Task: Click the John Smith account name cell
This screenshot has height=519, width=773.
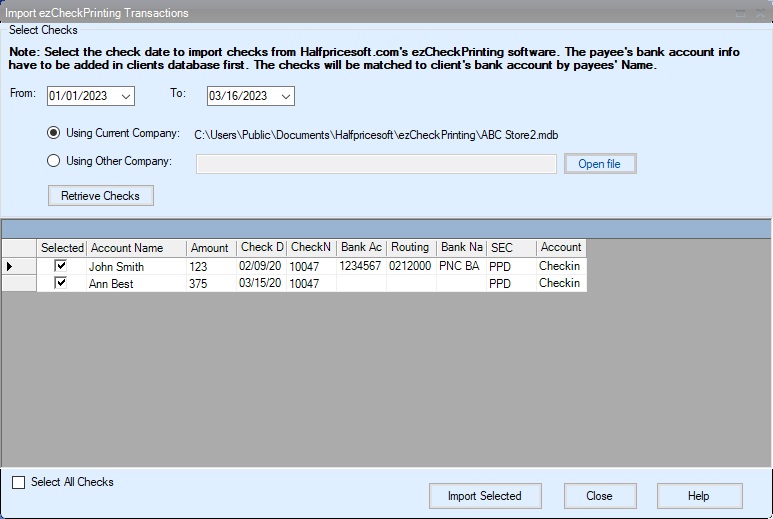Action: (136, 267)
